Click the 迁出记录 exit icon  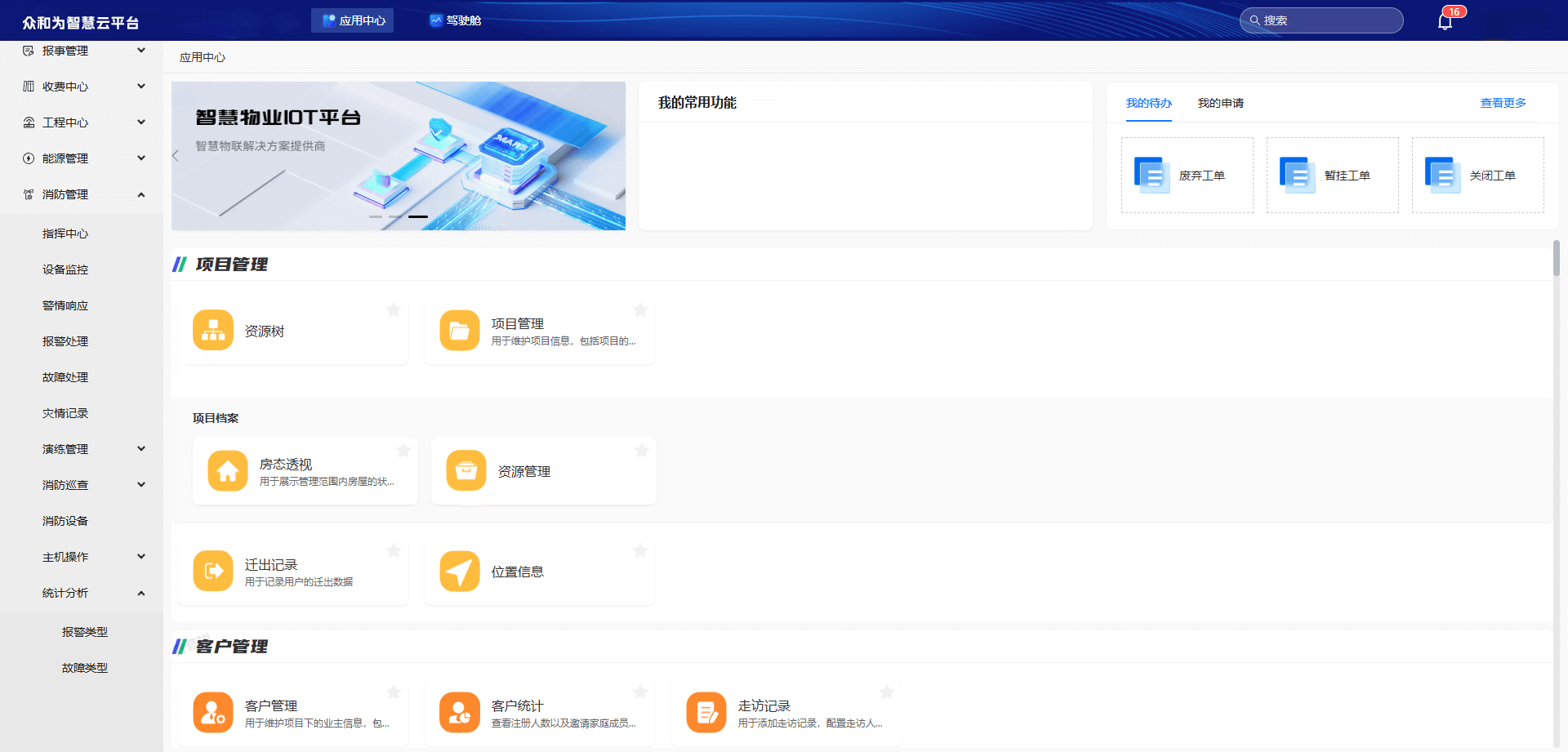point(213,571)
